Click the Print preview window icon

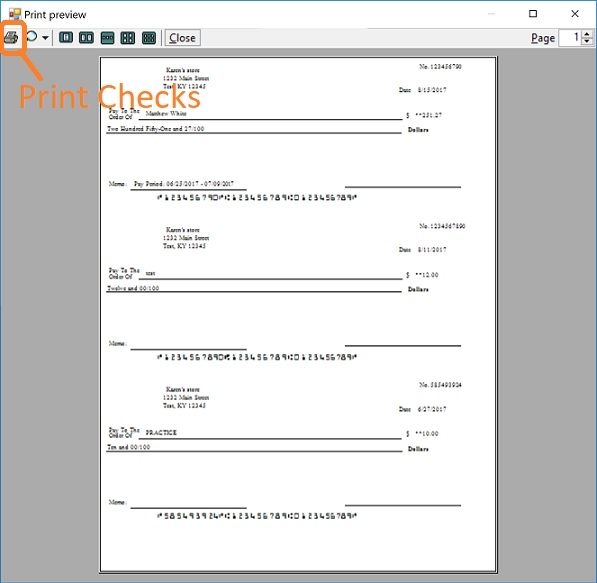[15, 14]
